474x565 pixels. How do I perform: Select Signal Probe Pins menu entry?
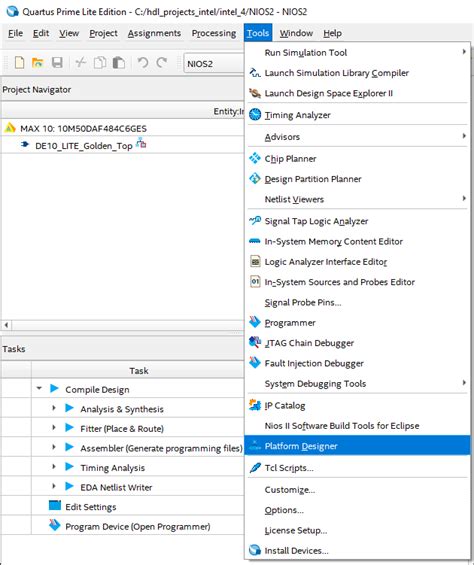358,302
